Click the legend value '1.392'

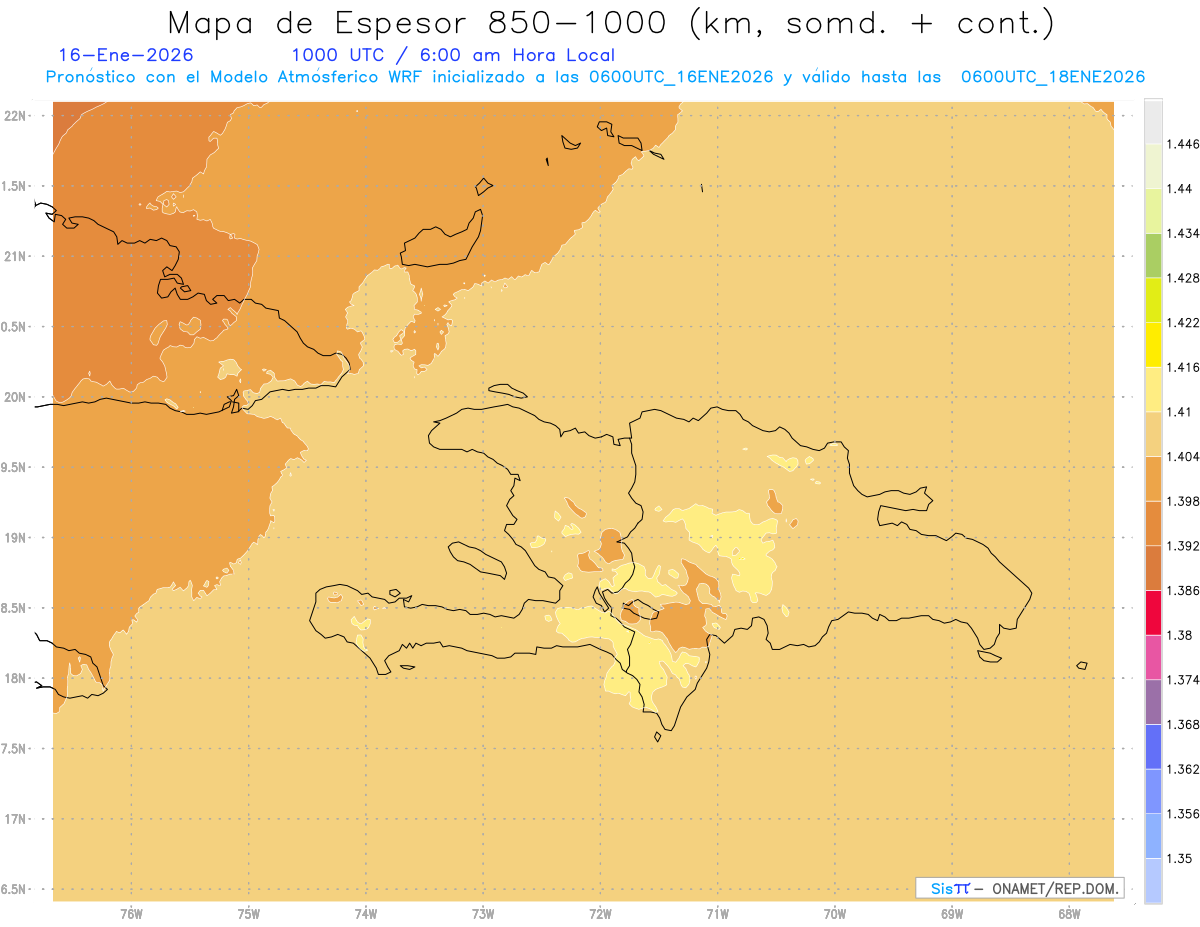1184,546
